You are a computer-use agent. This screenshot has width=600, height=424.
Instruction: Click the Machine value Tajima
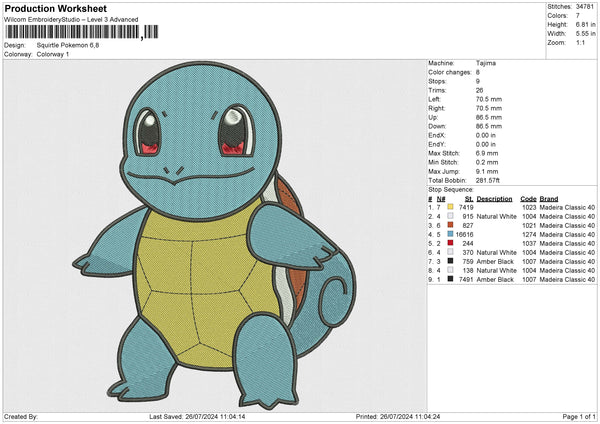488,63
